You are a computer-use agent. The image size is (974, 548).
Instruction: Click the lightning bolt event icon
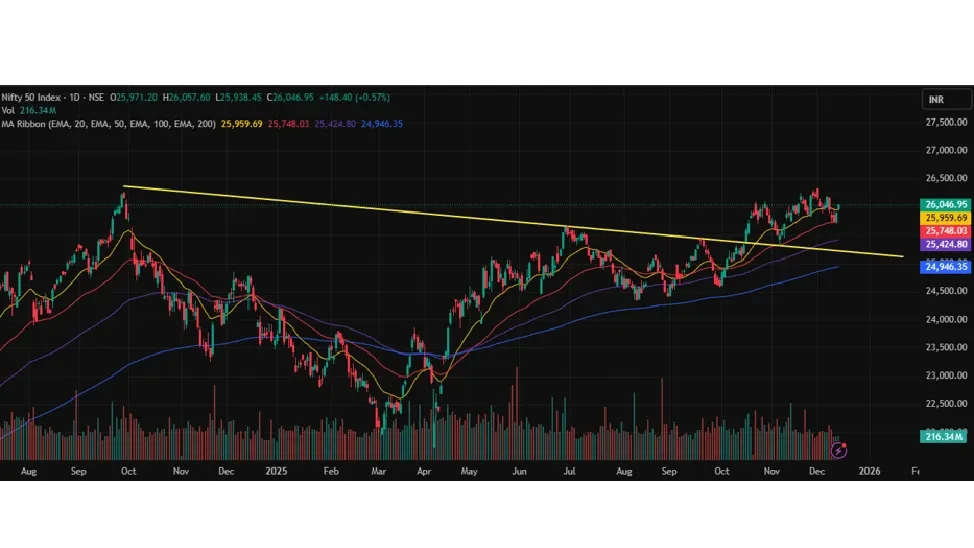pyautogui.click(x=841, y=450)
